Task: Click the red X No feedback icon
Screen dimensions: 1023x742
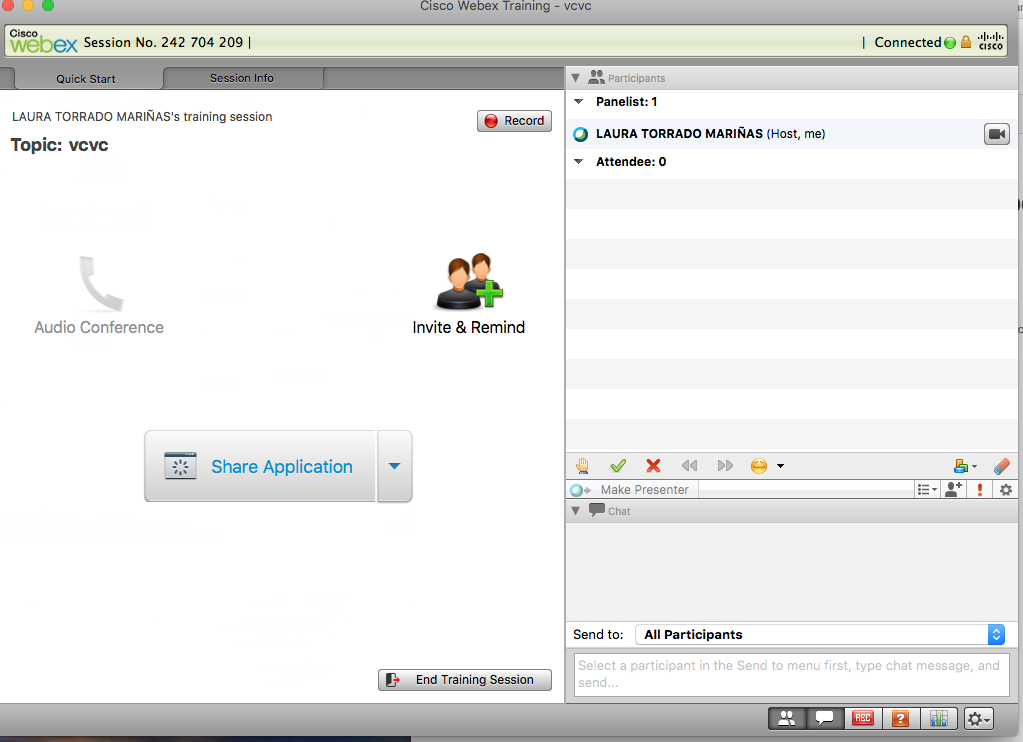Action: [653, 466]
